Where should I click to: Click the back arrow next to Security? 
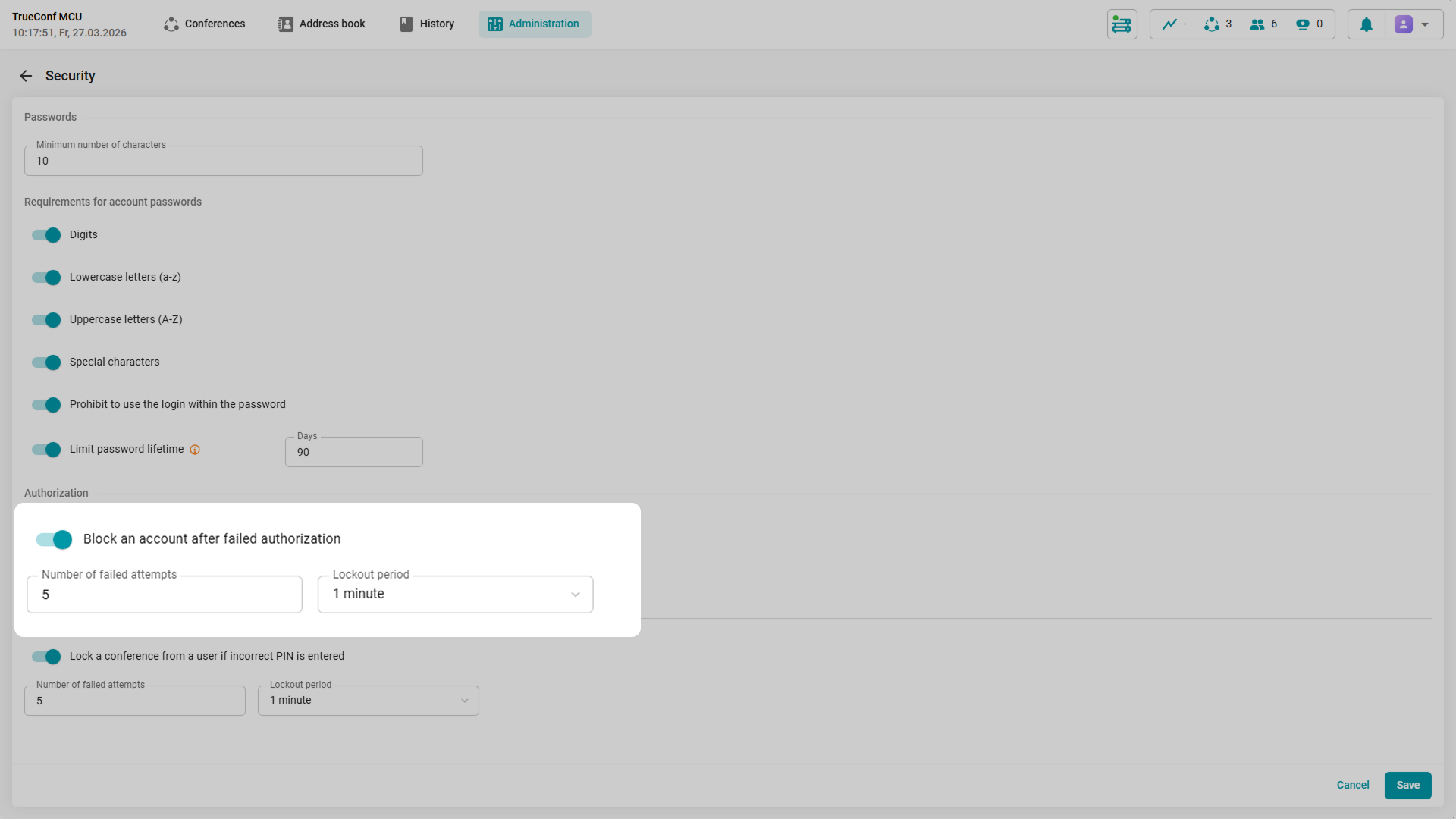coord(26,76)
